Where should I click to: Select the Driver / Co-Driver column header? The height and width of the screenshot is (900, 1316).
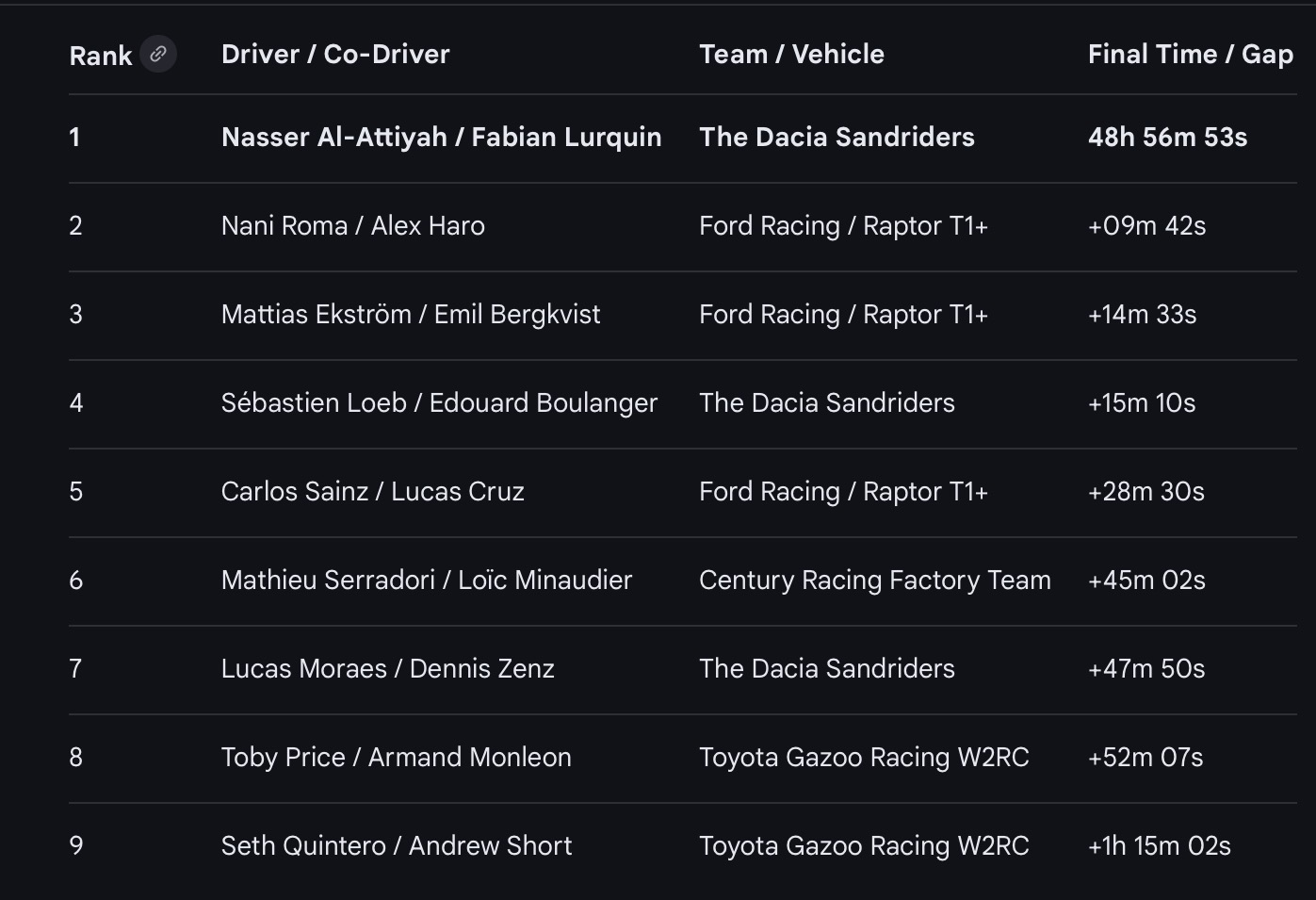(335, 54)
